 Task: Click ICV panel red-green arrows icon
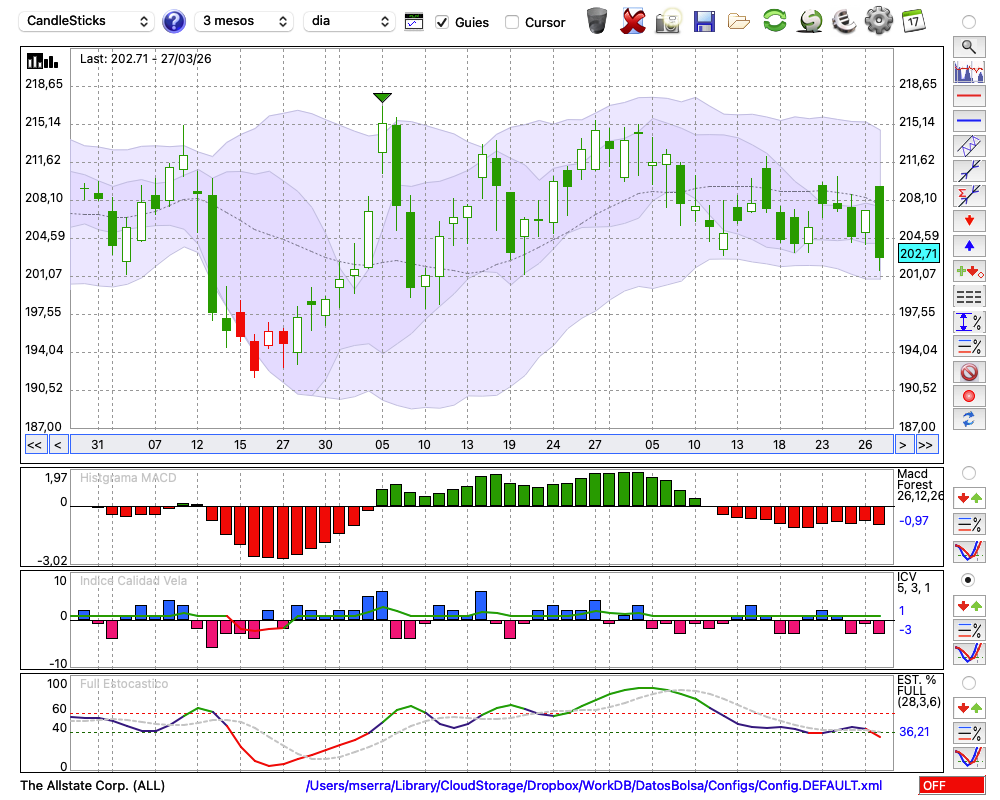[969, 605]
